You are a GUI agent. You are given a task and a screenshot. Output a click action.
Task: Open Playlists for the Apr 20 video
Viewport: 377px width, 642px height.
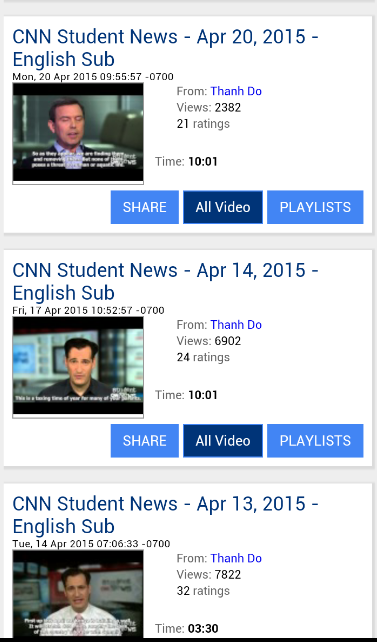click(x=315, y=207)
